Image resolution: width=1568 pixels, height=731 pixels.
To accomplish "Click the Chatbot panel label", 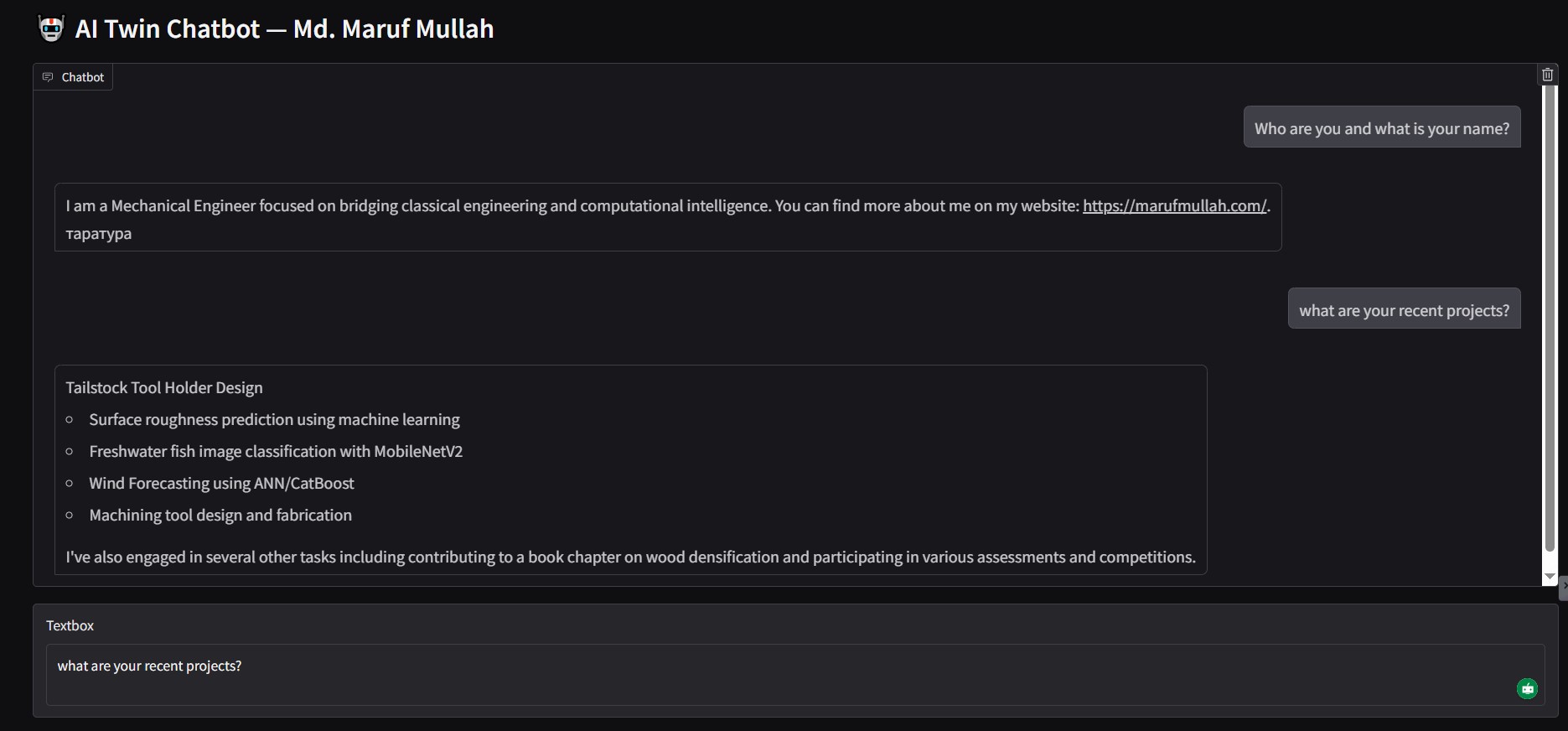I will point(82,77).
